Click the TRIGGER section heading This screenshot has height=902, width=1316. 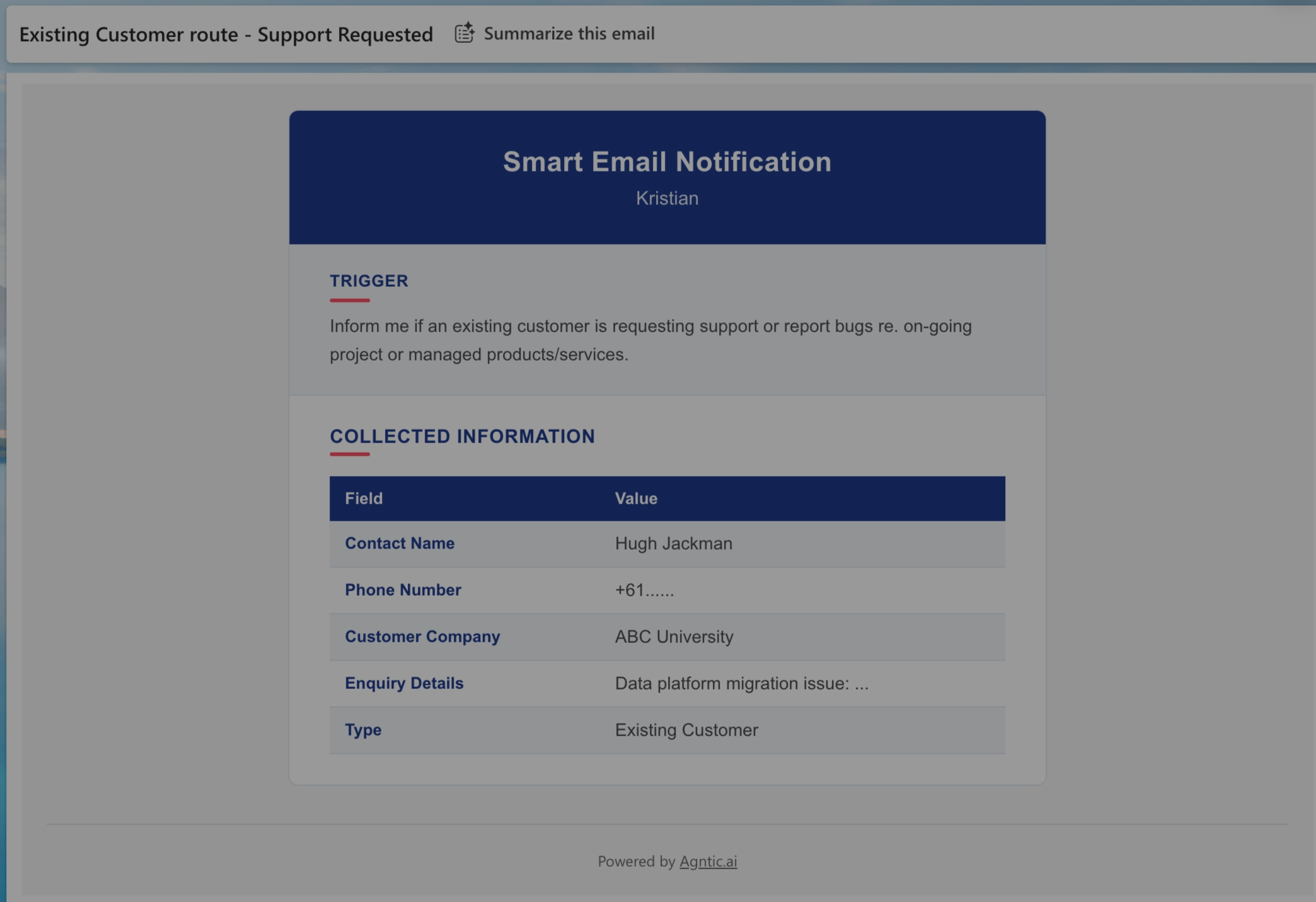tap(369, 280)
